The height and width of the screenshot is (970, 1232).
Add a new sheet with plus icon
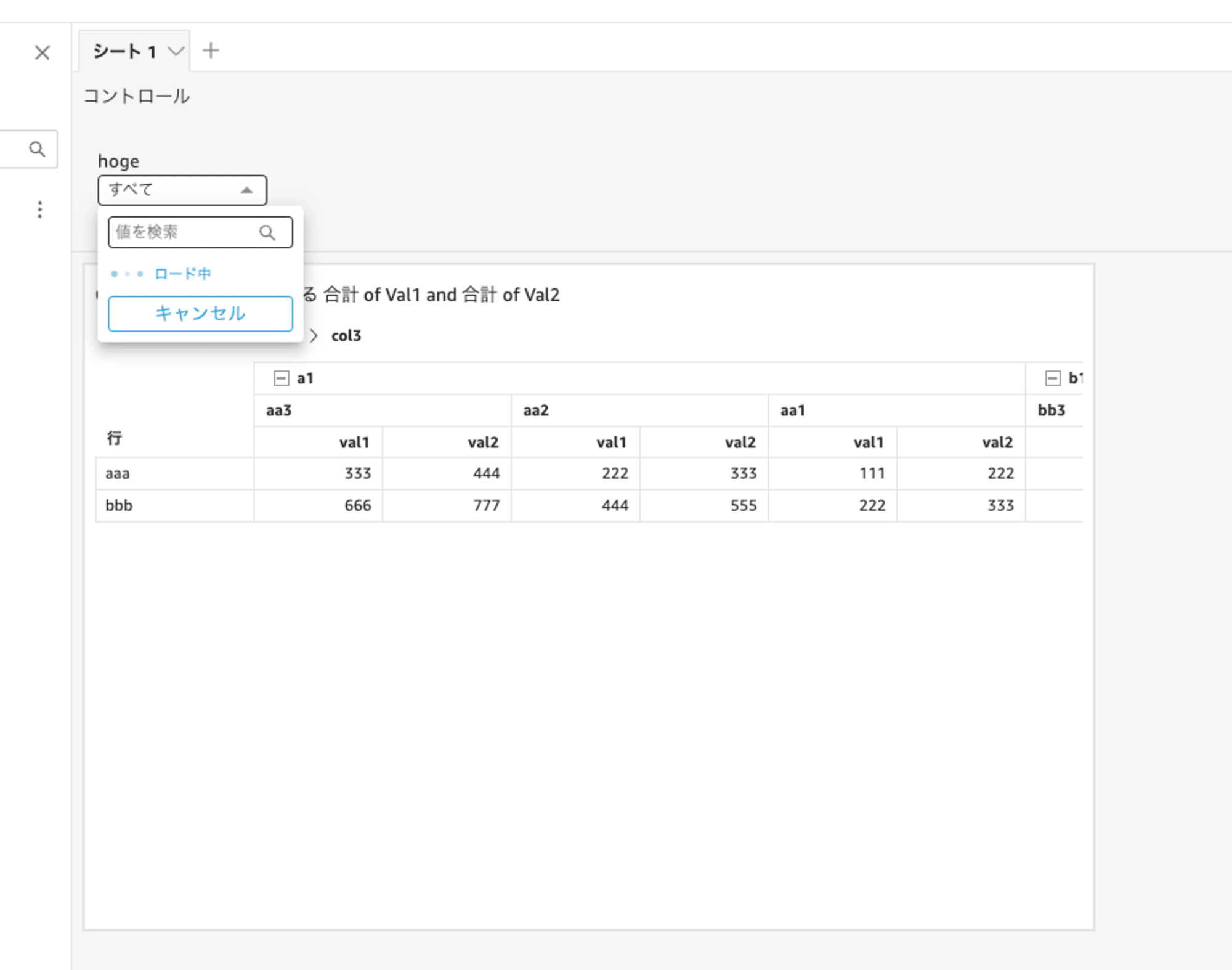pos(211,51)
